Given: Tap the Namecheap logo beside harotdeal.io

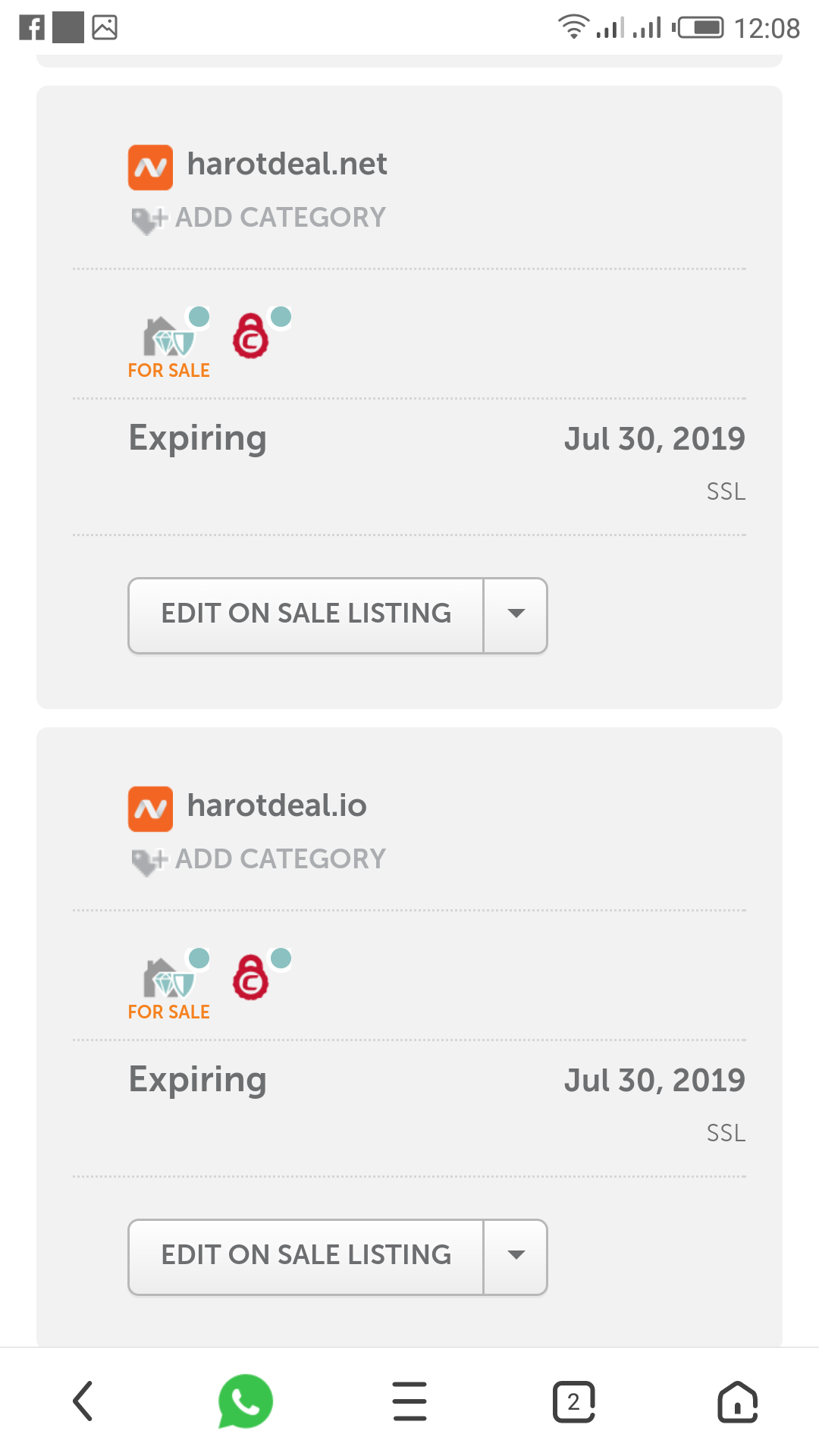Looking at the screenshot, I should [150, 808].
